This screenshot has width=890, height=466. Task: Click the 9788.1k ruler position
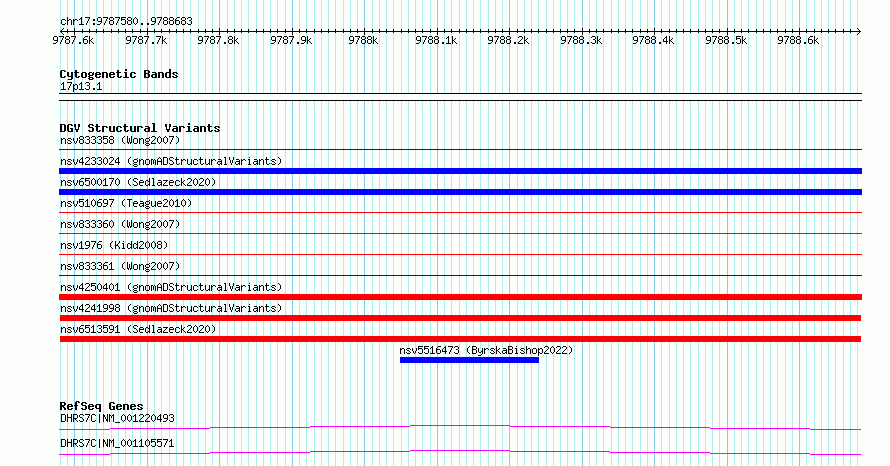click(436, 40)
